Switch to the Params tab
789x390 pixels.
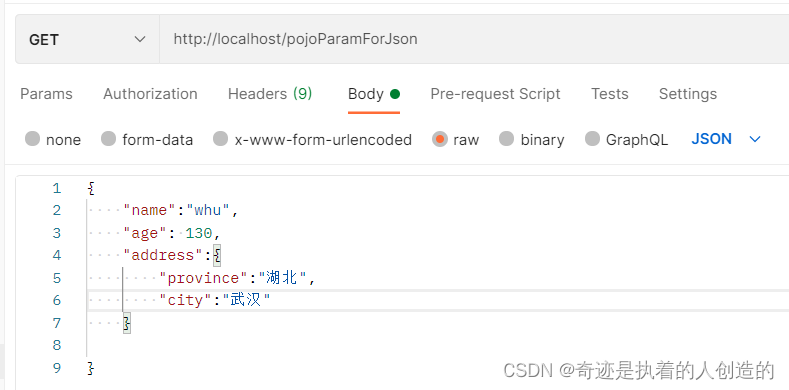(x=46, y=94)
